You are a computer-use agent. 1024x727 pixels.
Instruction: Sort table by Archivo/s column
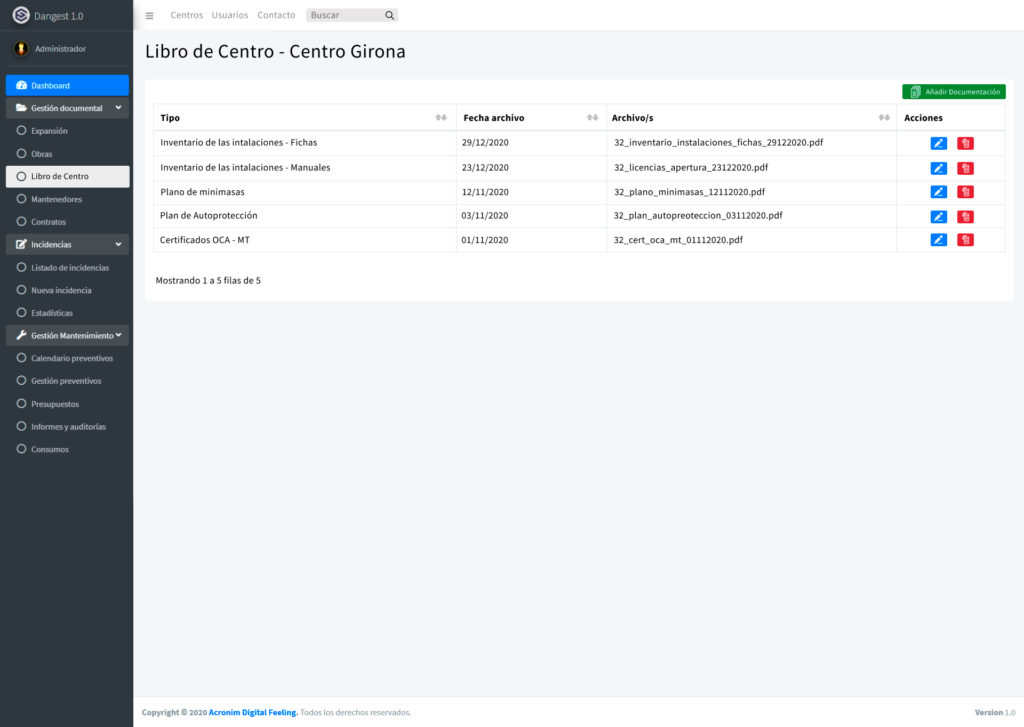884,118
